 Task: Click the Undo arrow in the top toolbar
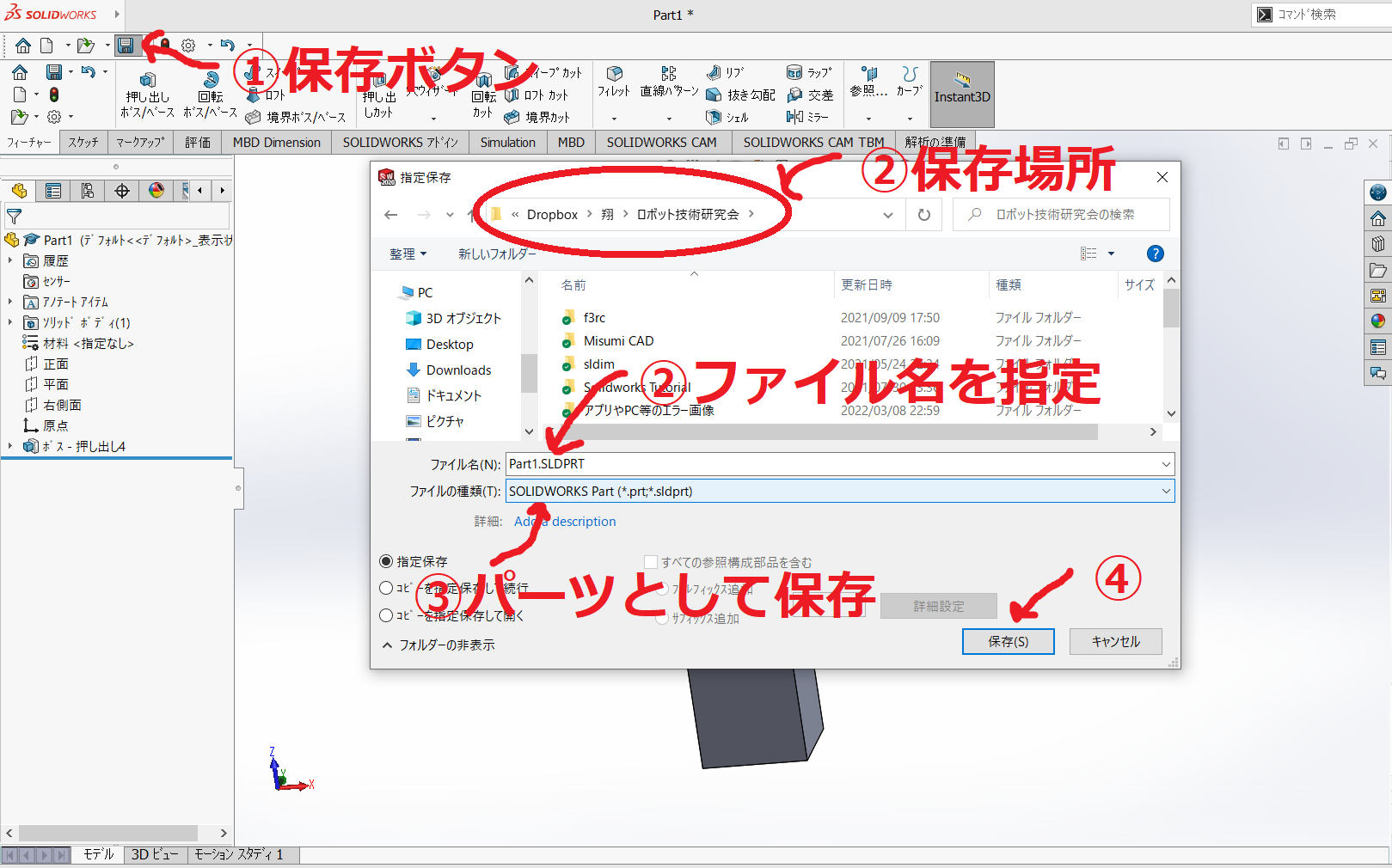[228, 46]
